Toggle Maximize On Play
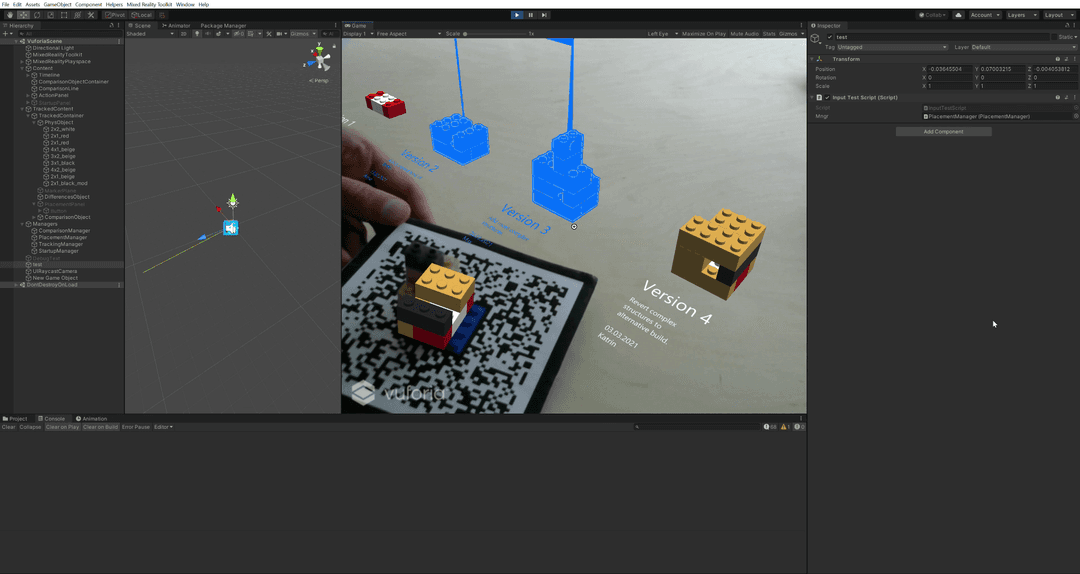This screenshot has width=1080, height=574. (x=703, y=33)
